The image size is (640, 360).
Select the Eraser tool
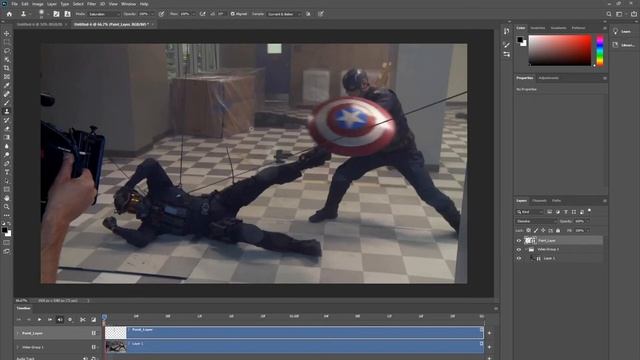7,129
